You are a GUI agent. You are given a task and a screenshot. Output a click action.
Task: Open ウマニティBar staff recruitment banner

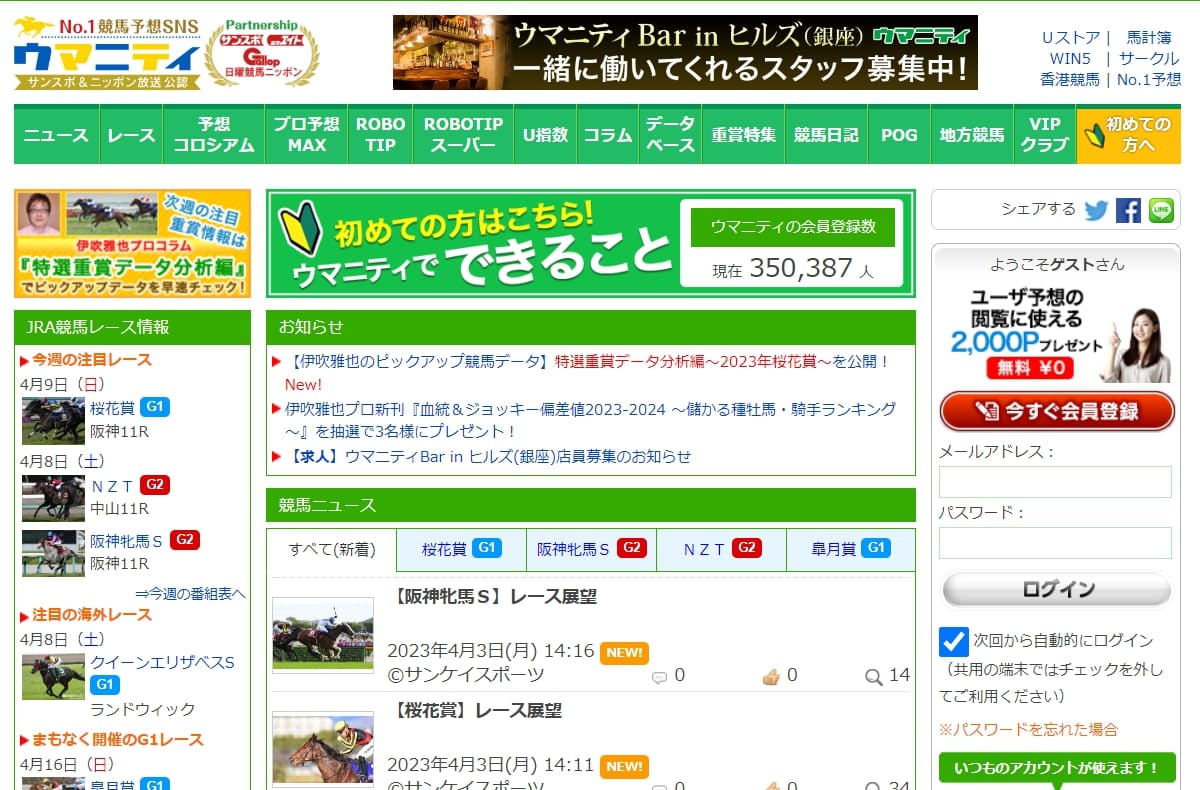pyautogui.click(x=685, y=52)
